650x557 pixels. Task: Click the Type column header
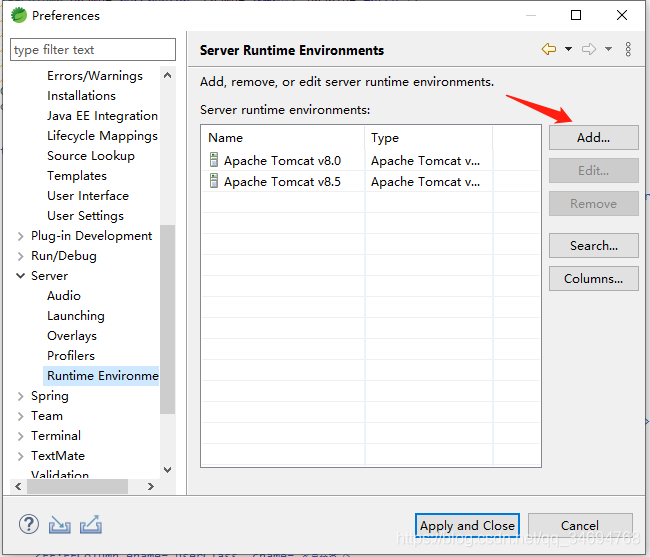[429, 138]
